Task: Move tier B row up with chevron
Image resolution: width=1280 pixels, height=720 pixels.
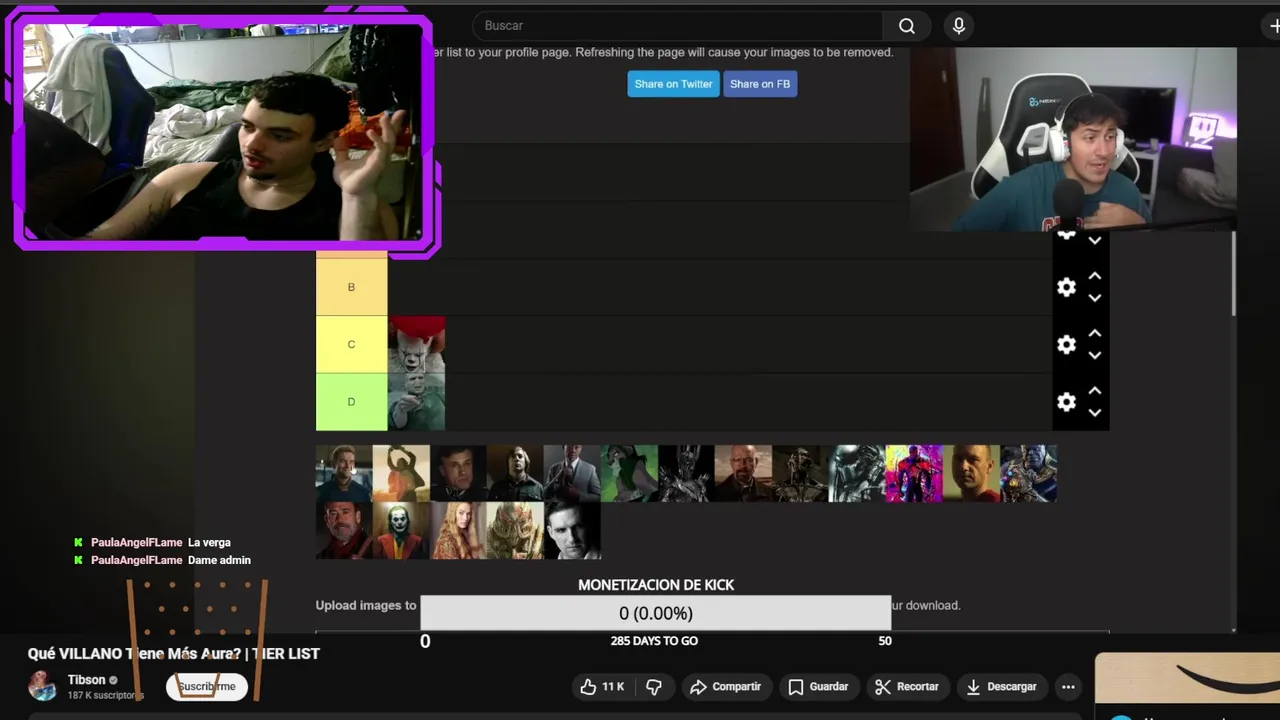Action: 1095,276
